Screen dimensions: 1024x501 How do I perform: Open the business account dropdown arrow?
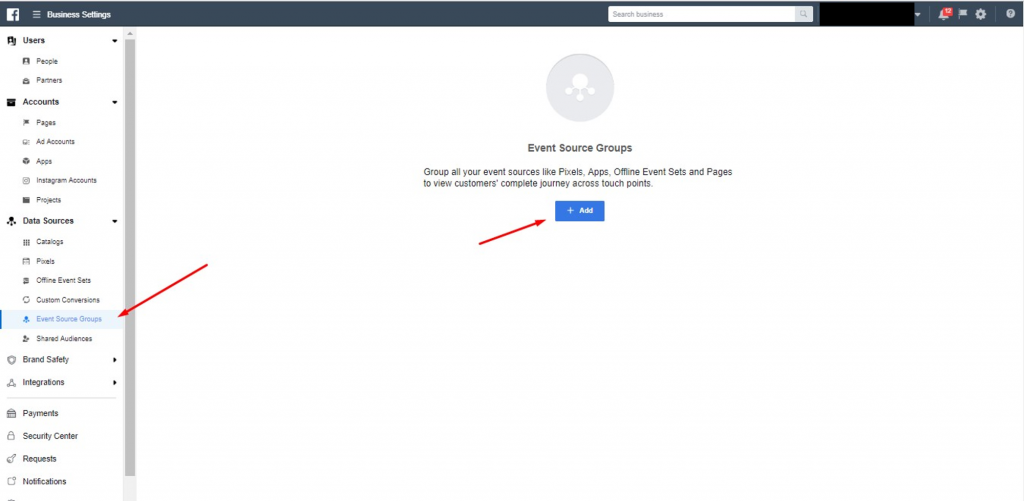click(918, 14)
